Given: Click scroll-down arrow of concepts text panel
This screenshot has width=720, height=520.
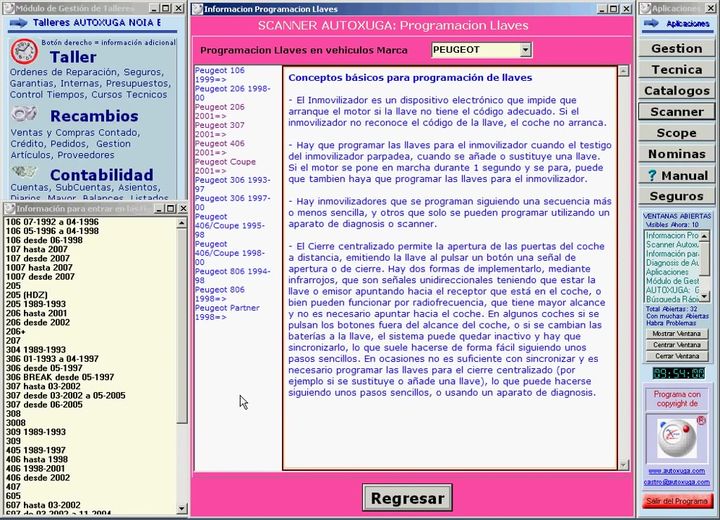Looking at the screenshot, I should (x=623, y=465).
